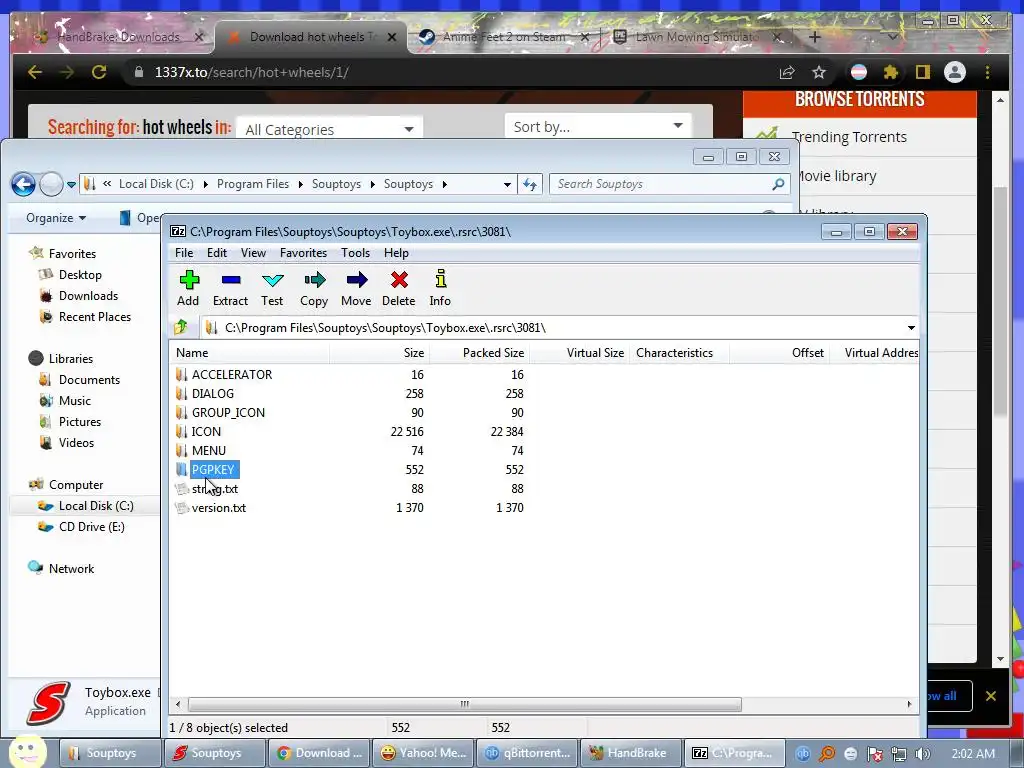Viewport: 1024px width, 768px height.
Task: Switch to the Anime Feet 2 on Steam tab
Action: click(504, 37)
